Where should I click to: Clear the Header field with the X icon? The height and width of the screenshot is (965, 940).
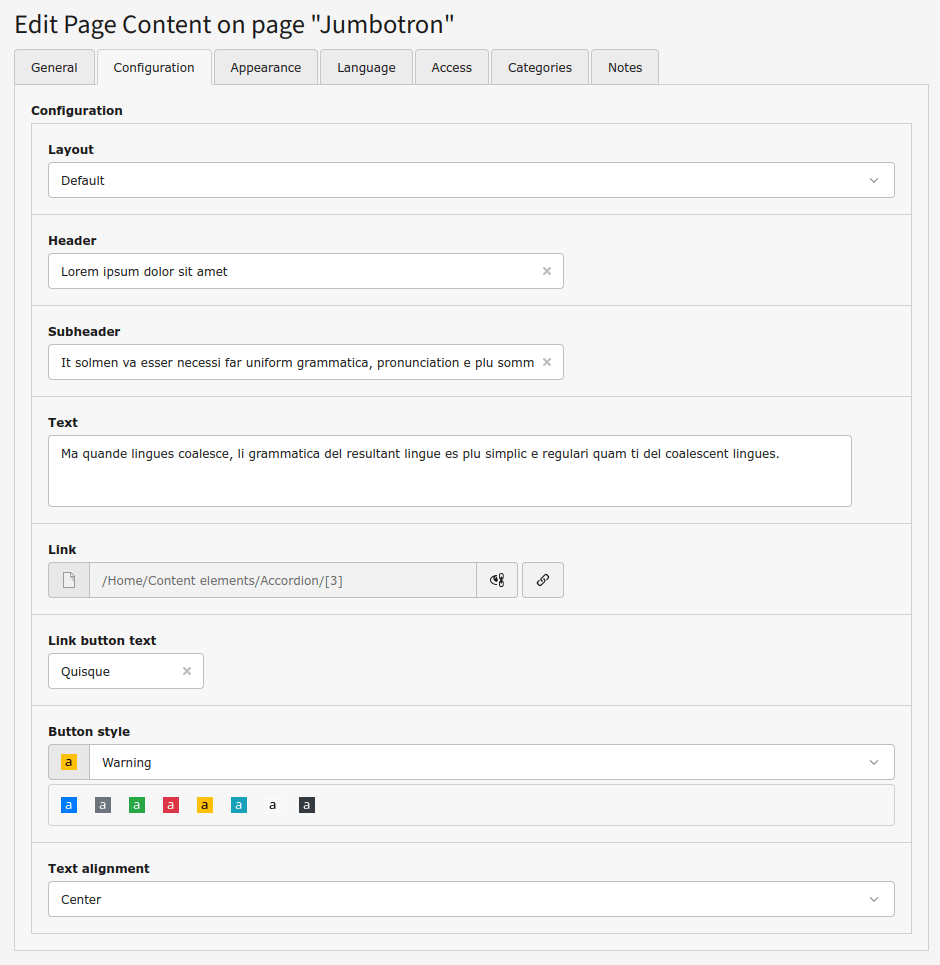[547, 271]
